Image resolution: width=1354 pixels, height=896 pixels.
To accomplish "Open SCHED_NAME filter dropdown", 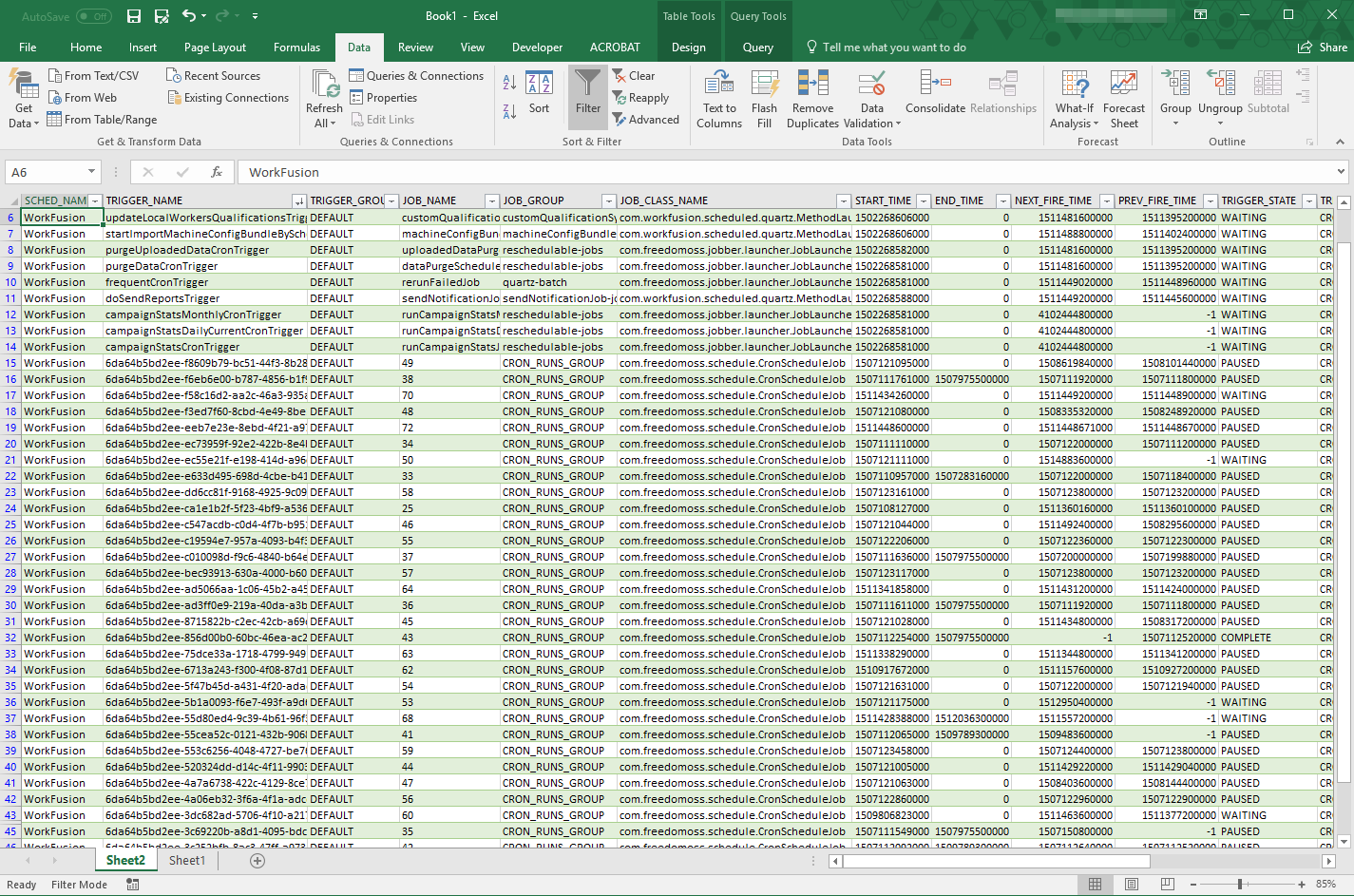I will point(94,200).
